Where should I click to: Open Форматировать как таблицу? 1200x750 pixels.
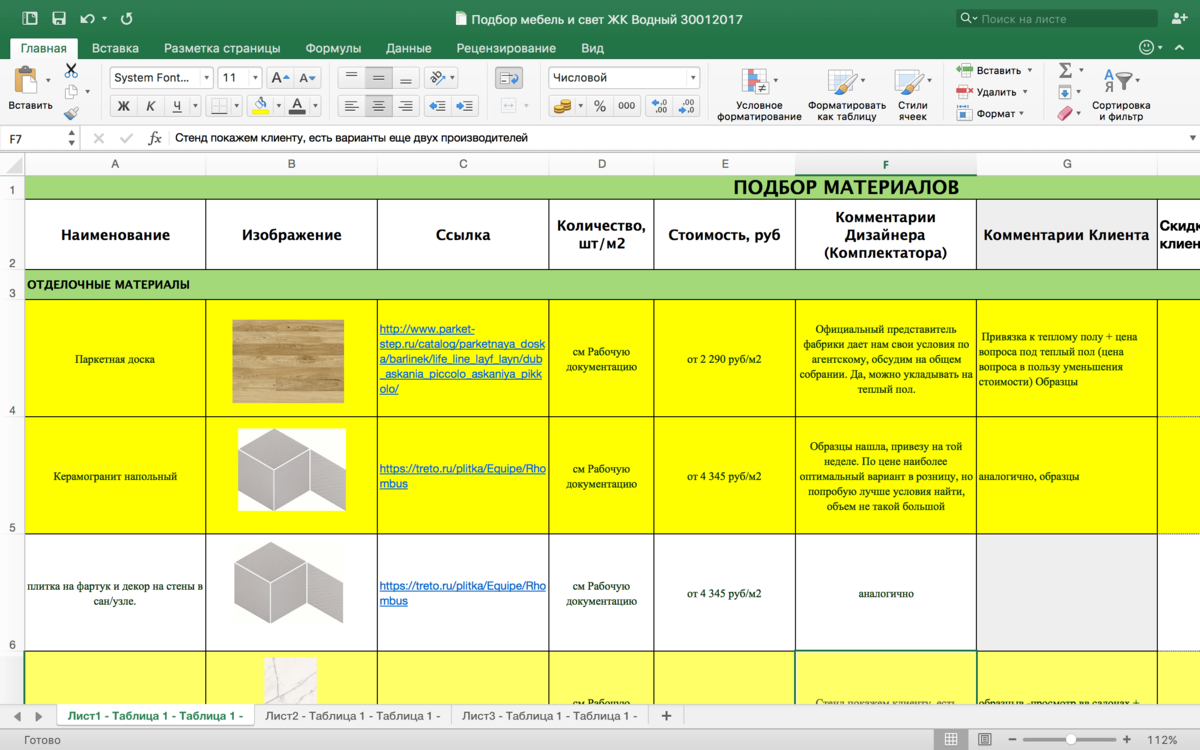[x=847, y=95]
